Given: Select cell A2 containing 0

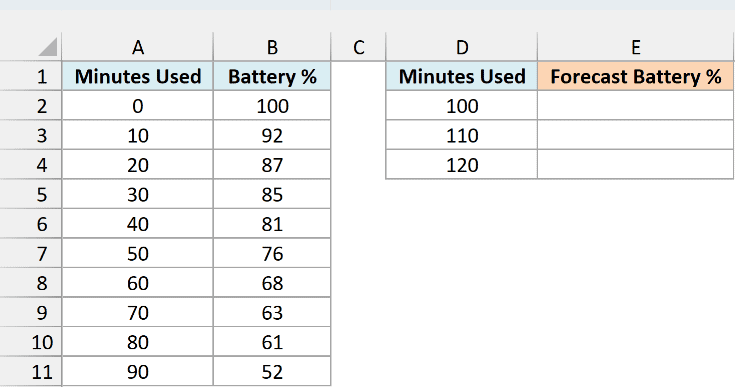Looking at the screenshot, I should coord(137,105).
